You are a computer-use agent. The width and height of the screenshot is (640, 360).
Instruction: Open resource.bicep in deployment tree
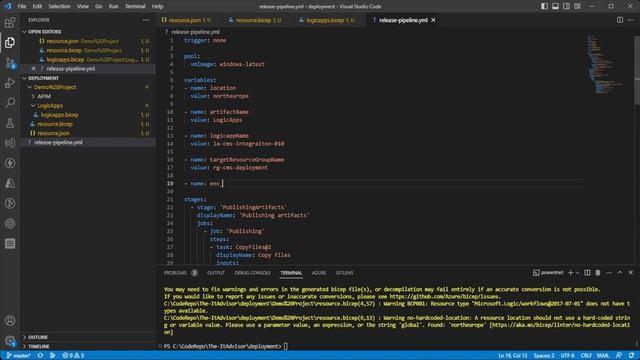[55, 124]
